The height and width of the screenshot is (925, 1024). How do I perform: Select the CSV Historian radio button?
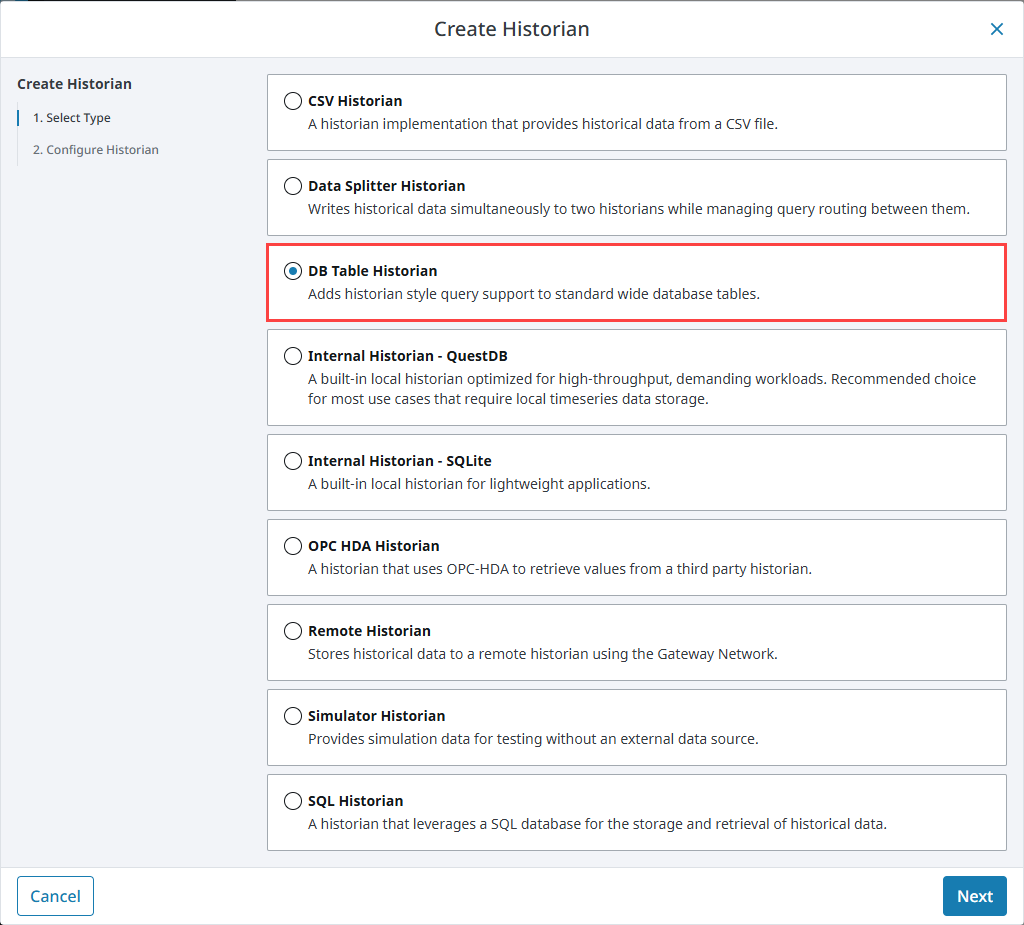(x=292, y=100)
